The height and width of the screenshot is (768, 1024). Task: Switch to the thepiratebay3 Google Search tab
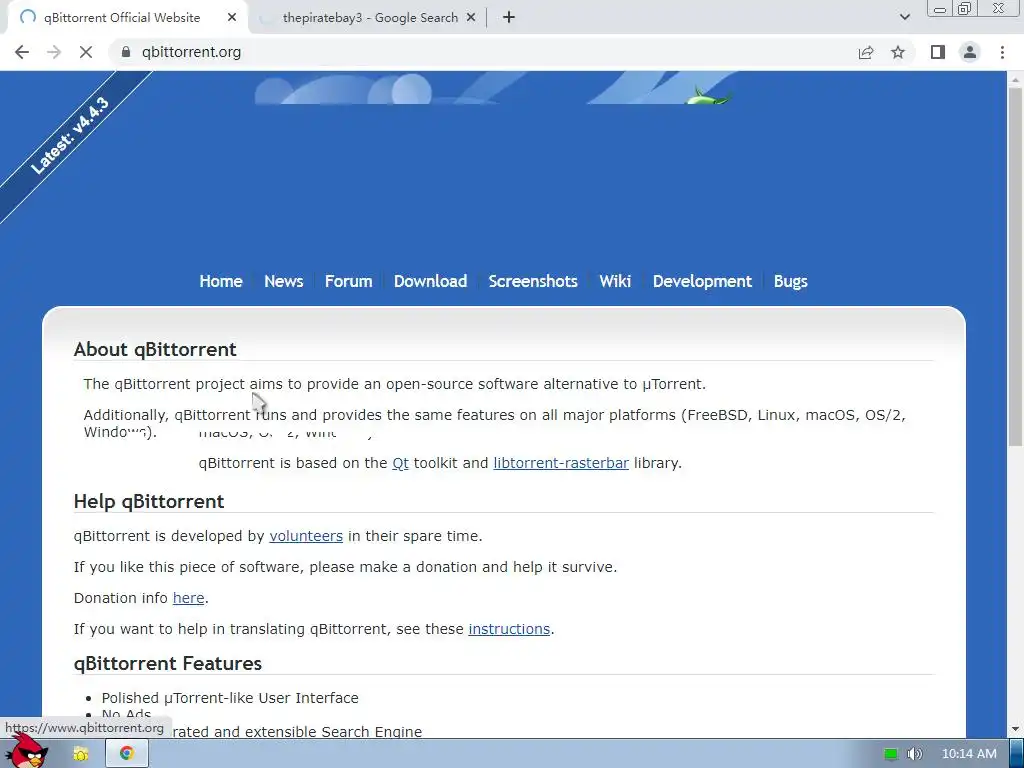(x=369, y=18)
